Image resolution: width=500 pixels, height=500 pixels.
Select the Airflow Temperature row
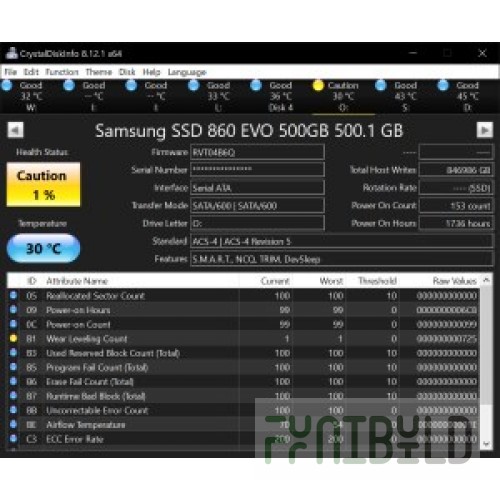(243, 425)
